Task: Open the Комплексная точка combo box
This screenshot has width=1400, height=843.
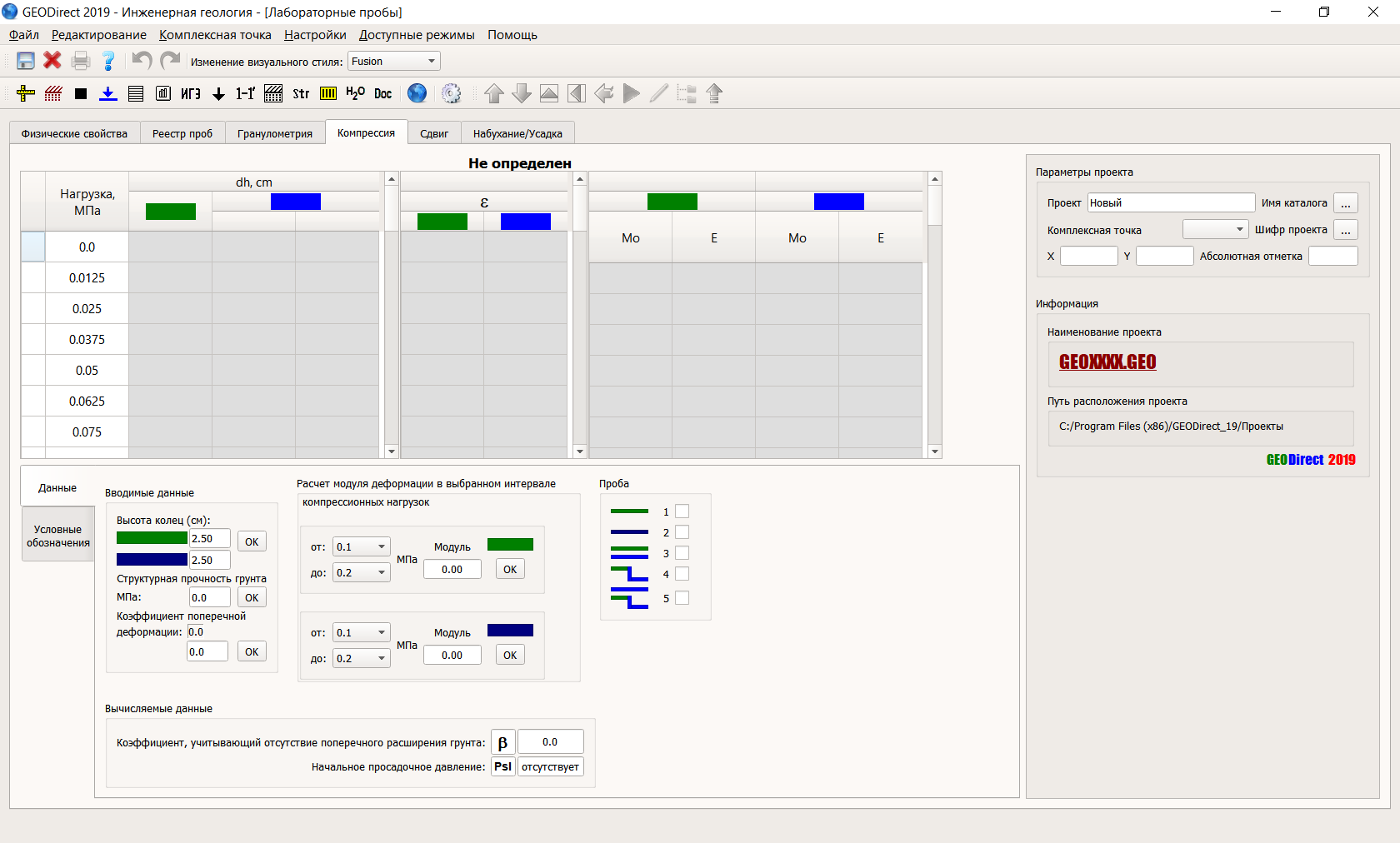Action: [x=1215, y=229]
